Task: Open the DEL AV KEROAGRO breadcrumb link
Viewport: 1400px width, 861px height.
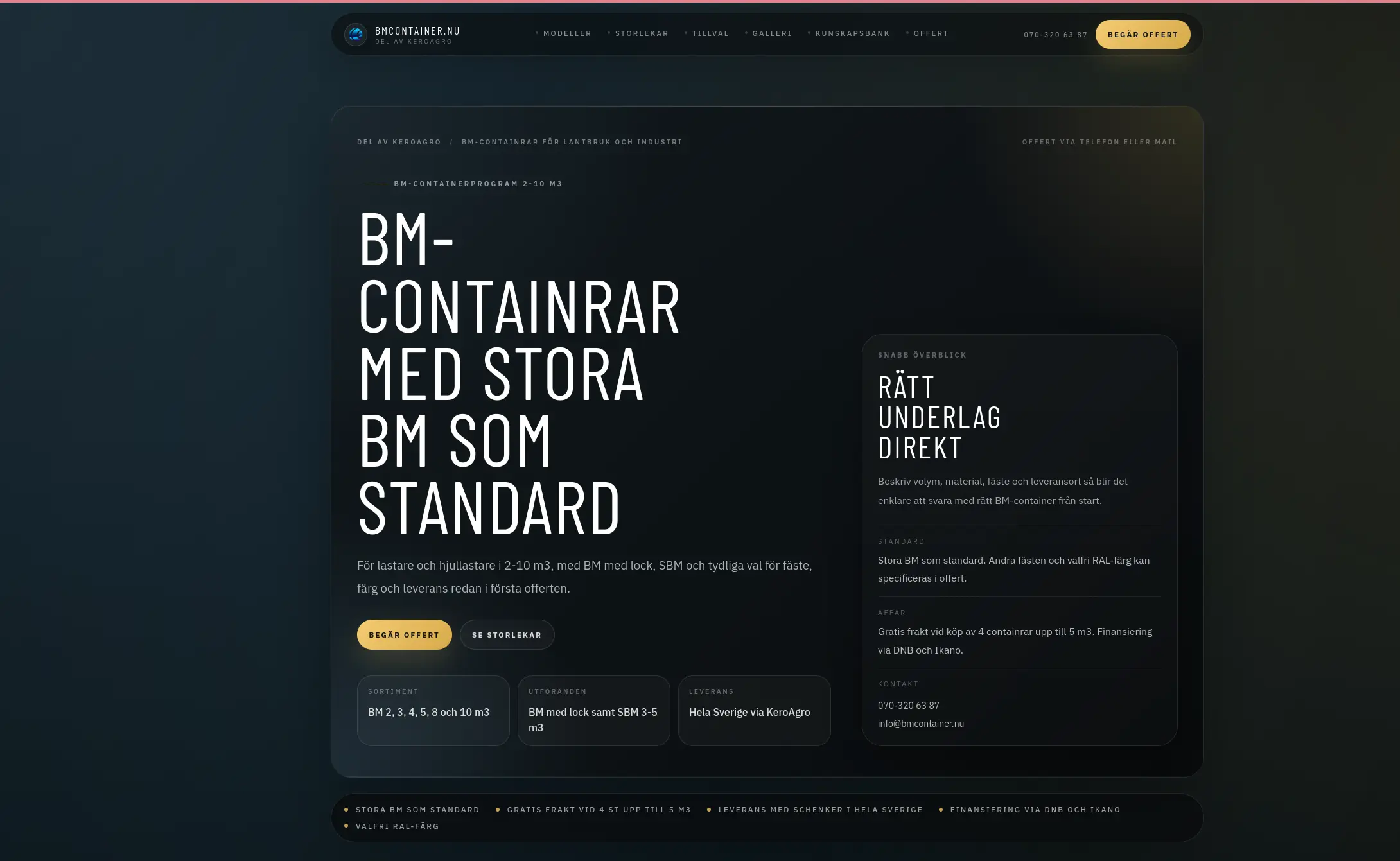Action: click(x=398, y=142)
